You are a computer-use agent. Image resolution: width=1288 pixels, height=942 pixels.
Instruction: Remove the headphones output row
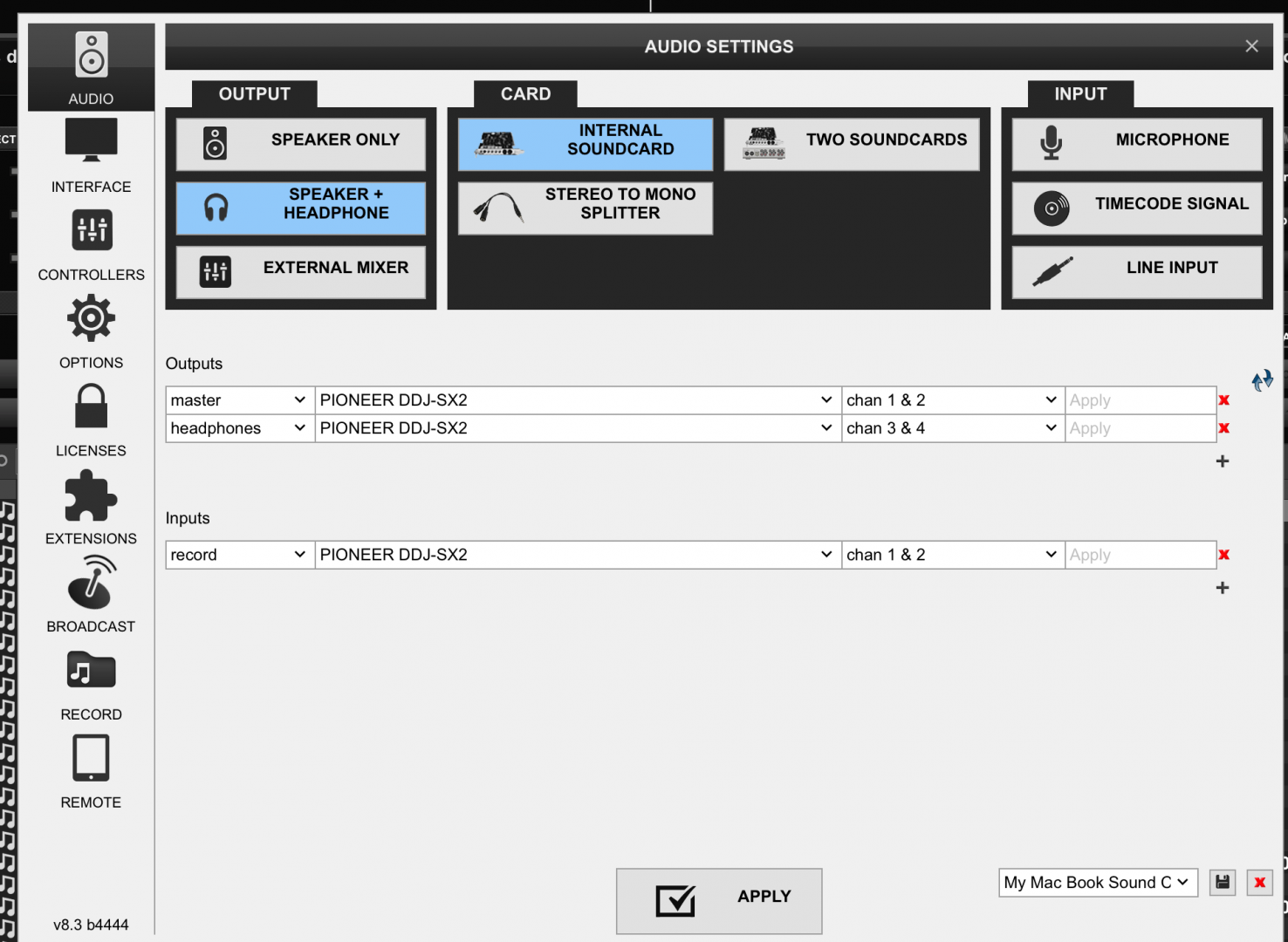[1223, 428]
